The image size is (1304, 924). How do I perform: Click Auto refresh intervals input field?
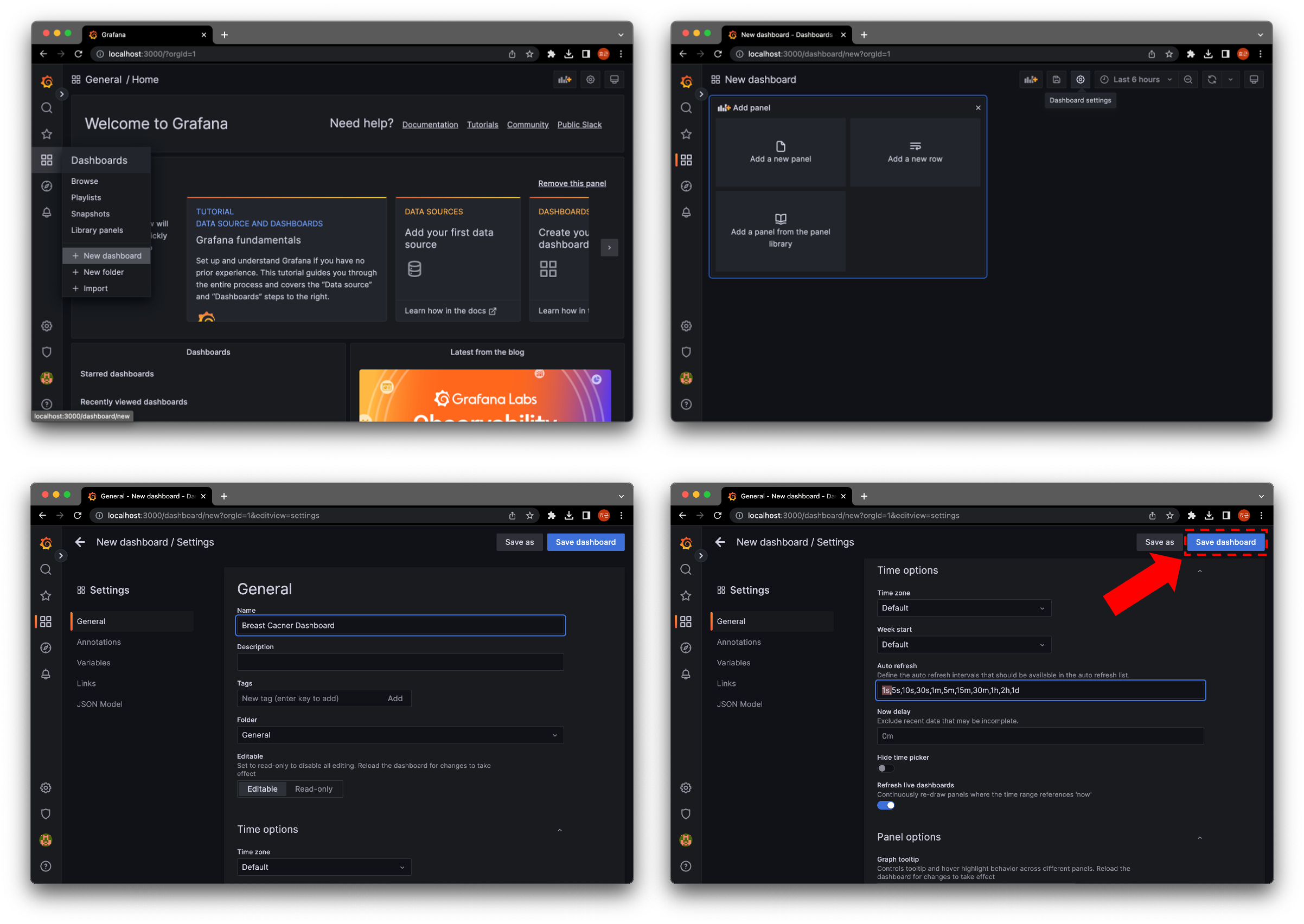coord(1040,690)
